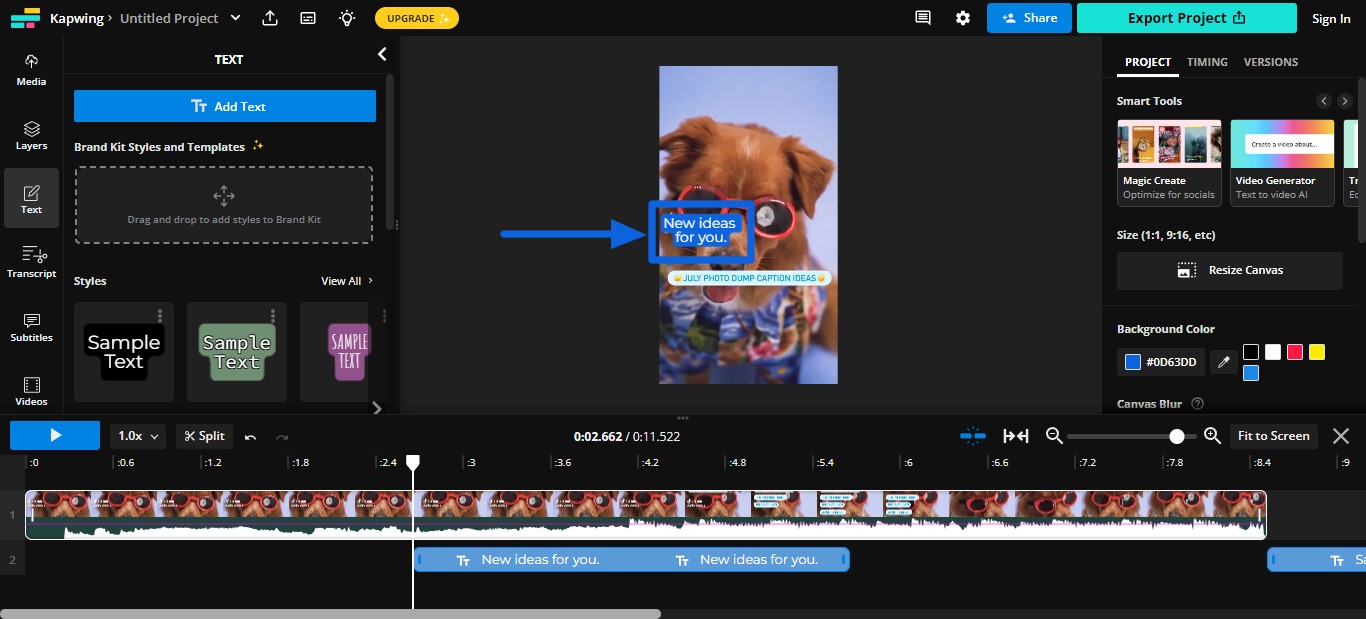This screenshot has height=619, width=1366.
Task: Open the Videos panel
Action: [x=31, y=388]
